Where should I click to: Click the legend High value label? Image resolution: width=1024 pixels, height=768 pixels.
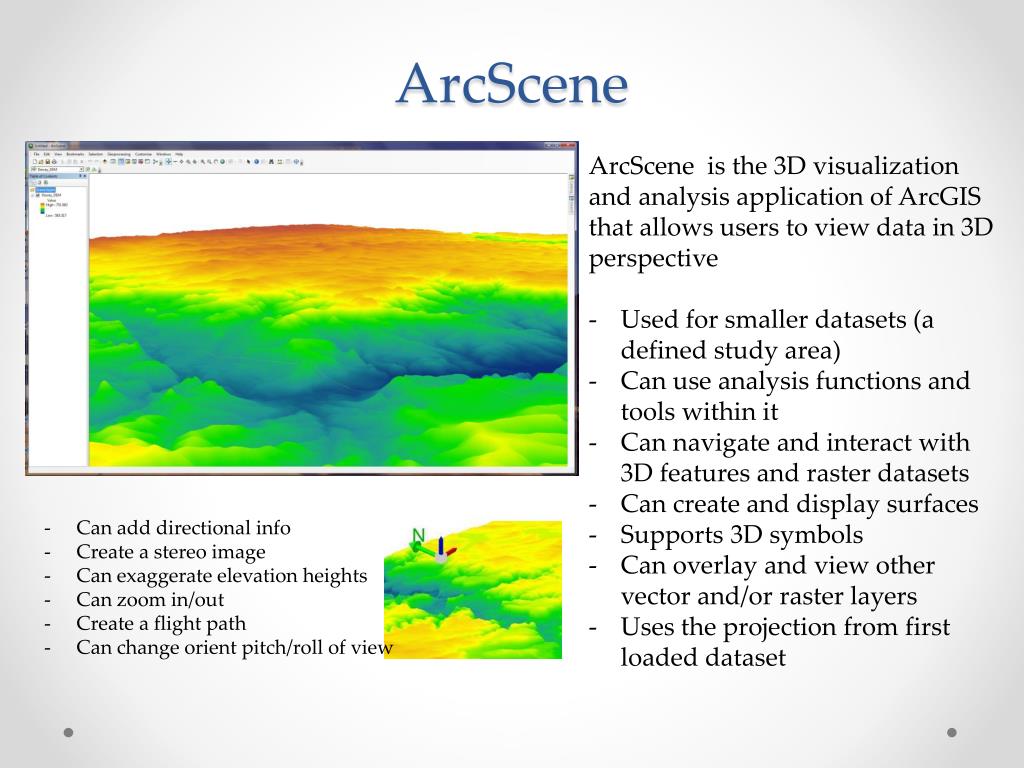[57, 204]
